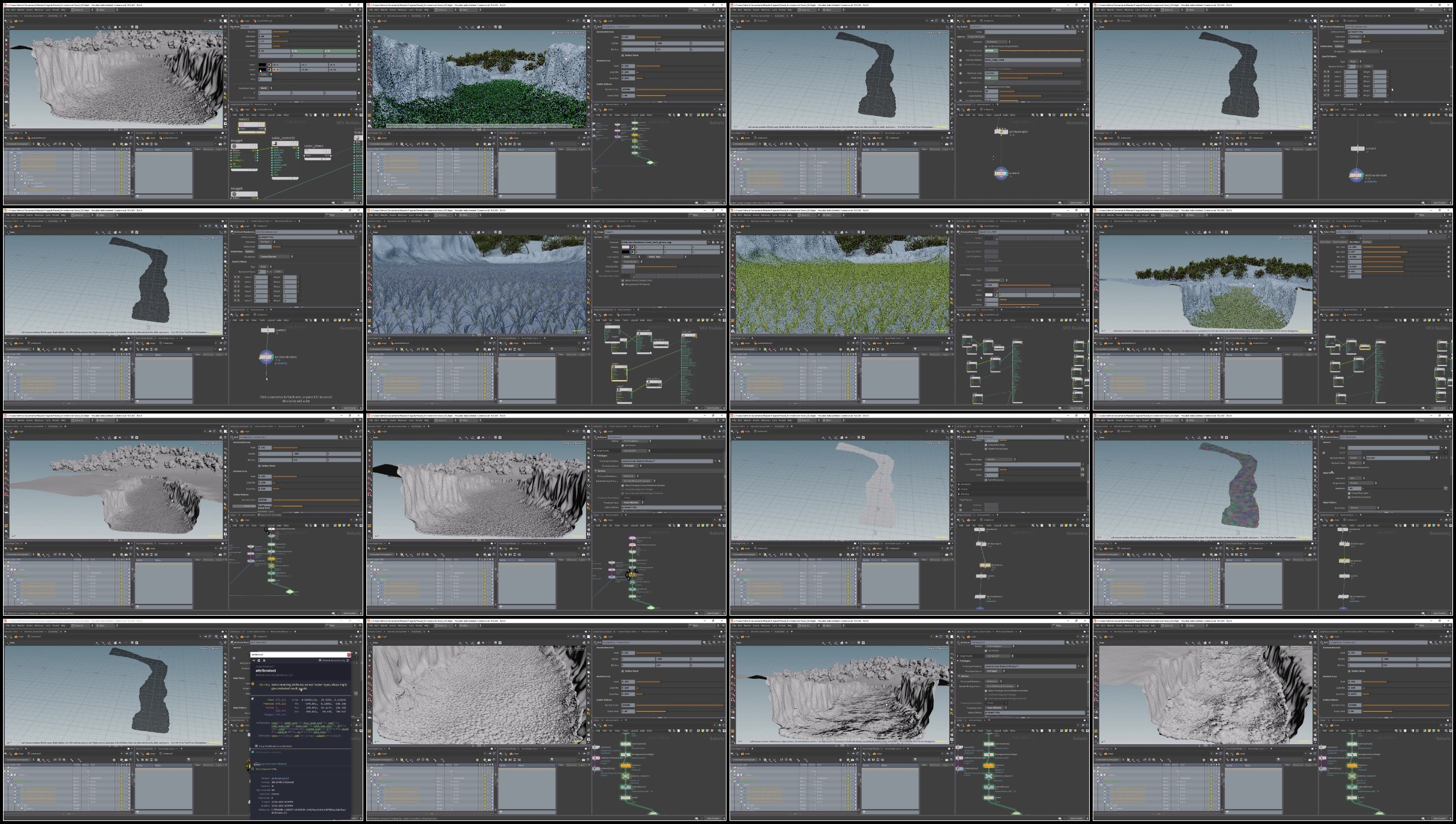Viewport: 1456px width, 824px height.
Task: Close the attribnoise1 info popup
Action: pyautogui.click(x=349, y=655)
